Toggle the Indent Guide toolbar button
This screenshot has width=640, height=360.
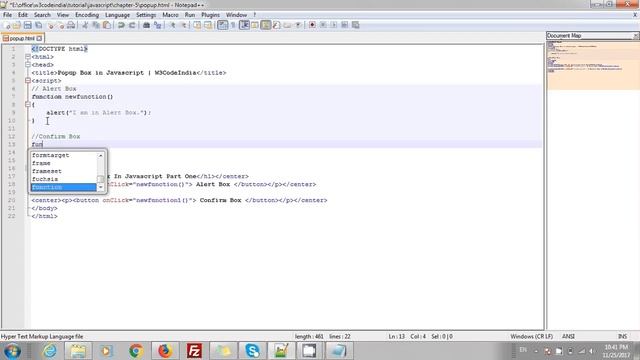[244, 25]
